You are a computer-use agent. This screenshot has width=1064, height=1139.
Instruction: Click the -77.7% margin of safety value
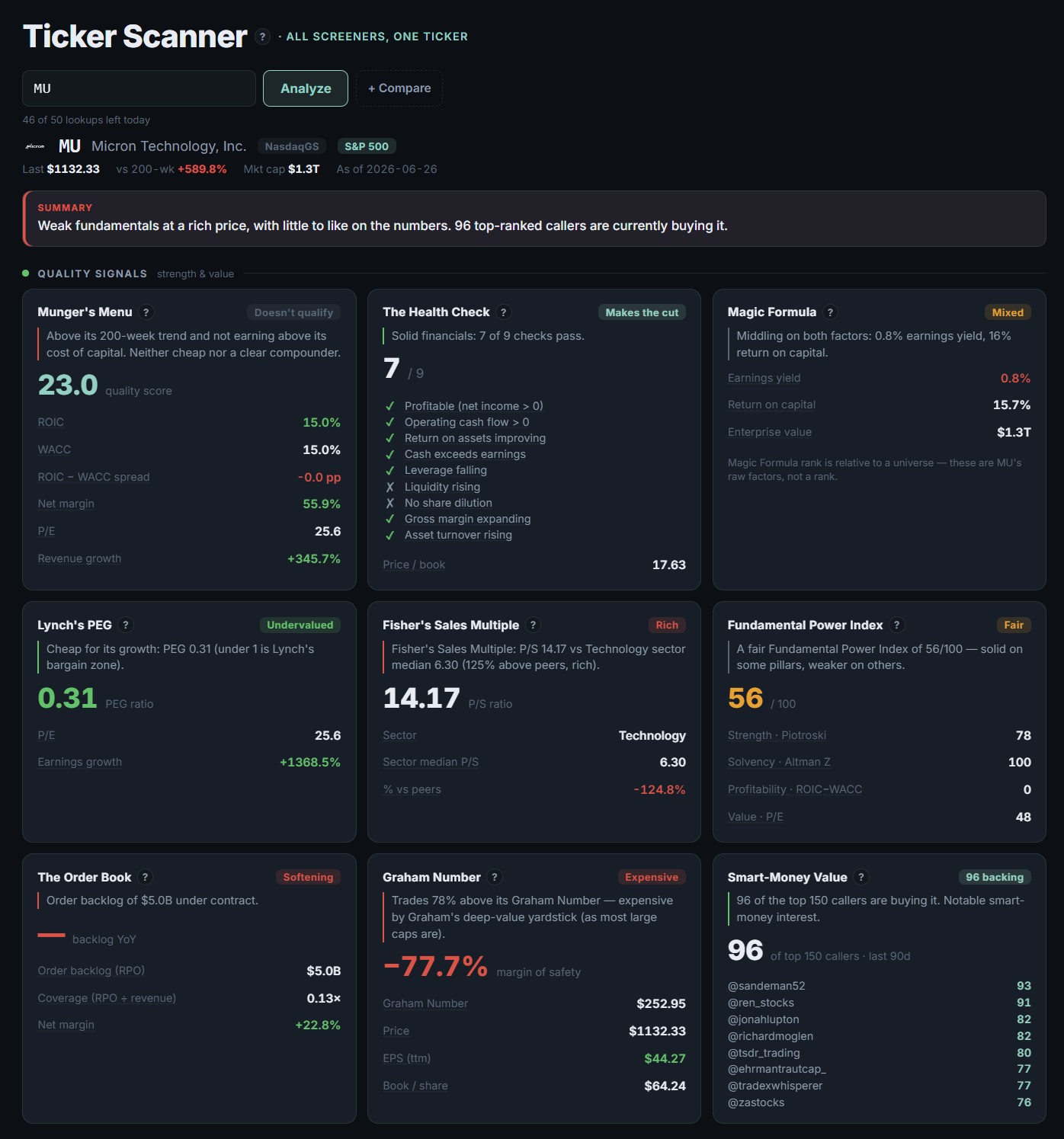pyautogui.click(x=435, y=966)
